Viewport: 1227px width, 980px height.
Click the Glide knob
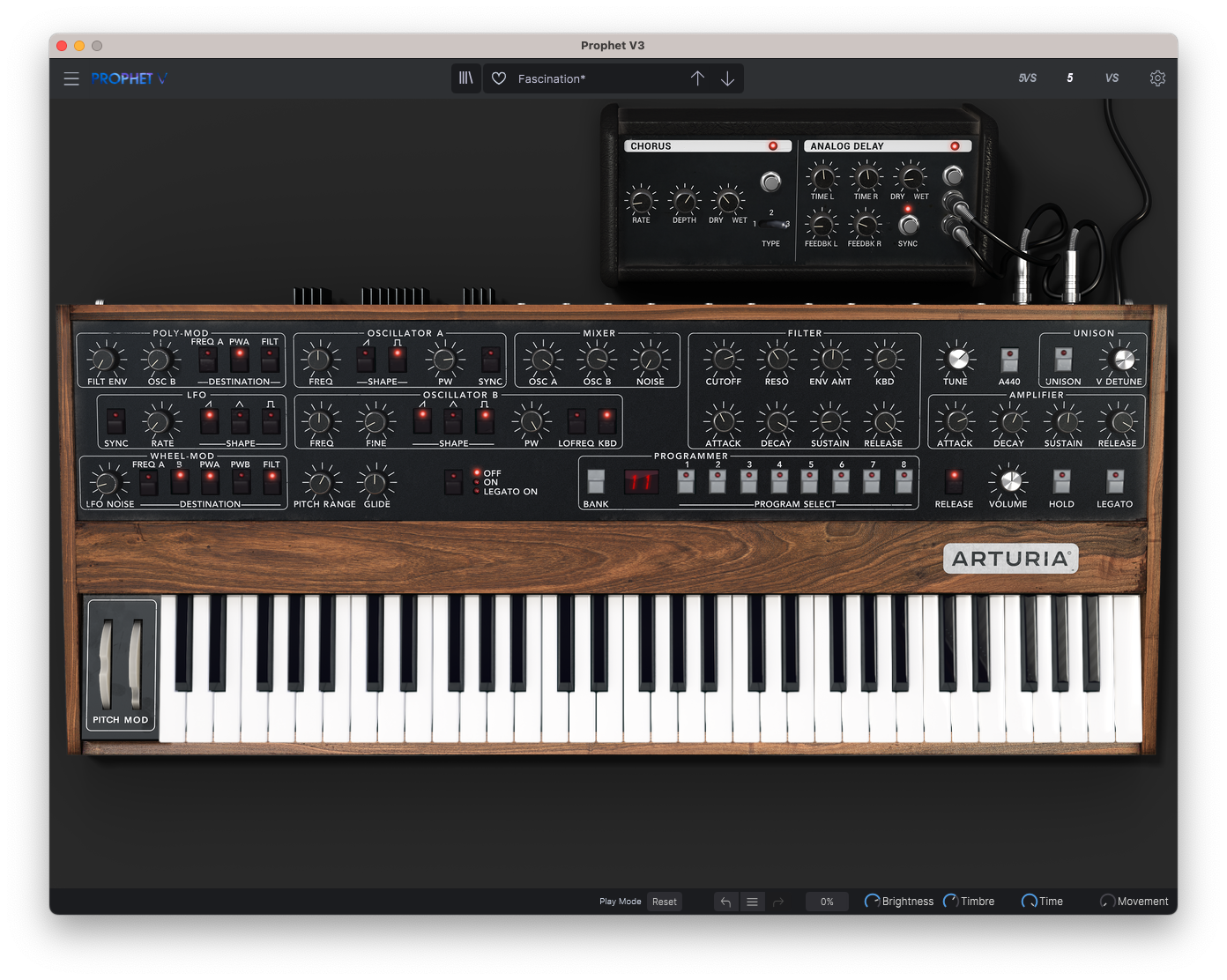tap(375, 482)
